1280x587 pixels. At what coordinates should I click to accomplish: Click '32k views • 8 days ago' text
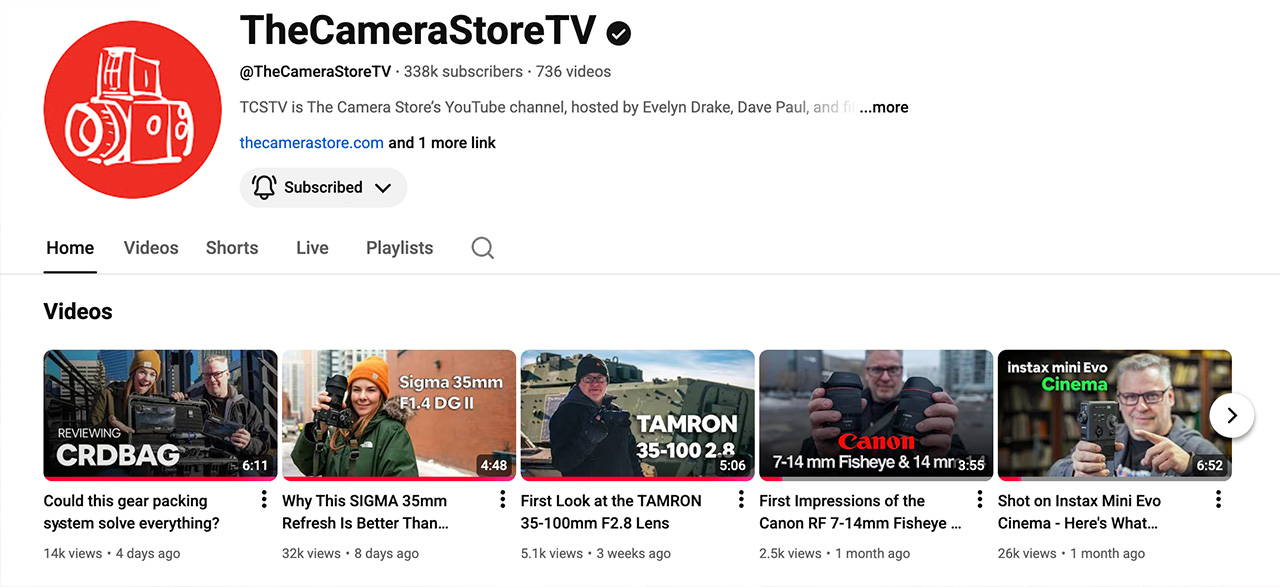(x=350, y=553)
